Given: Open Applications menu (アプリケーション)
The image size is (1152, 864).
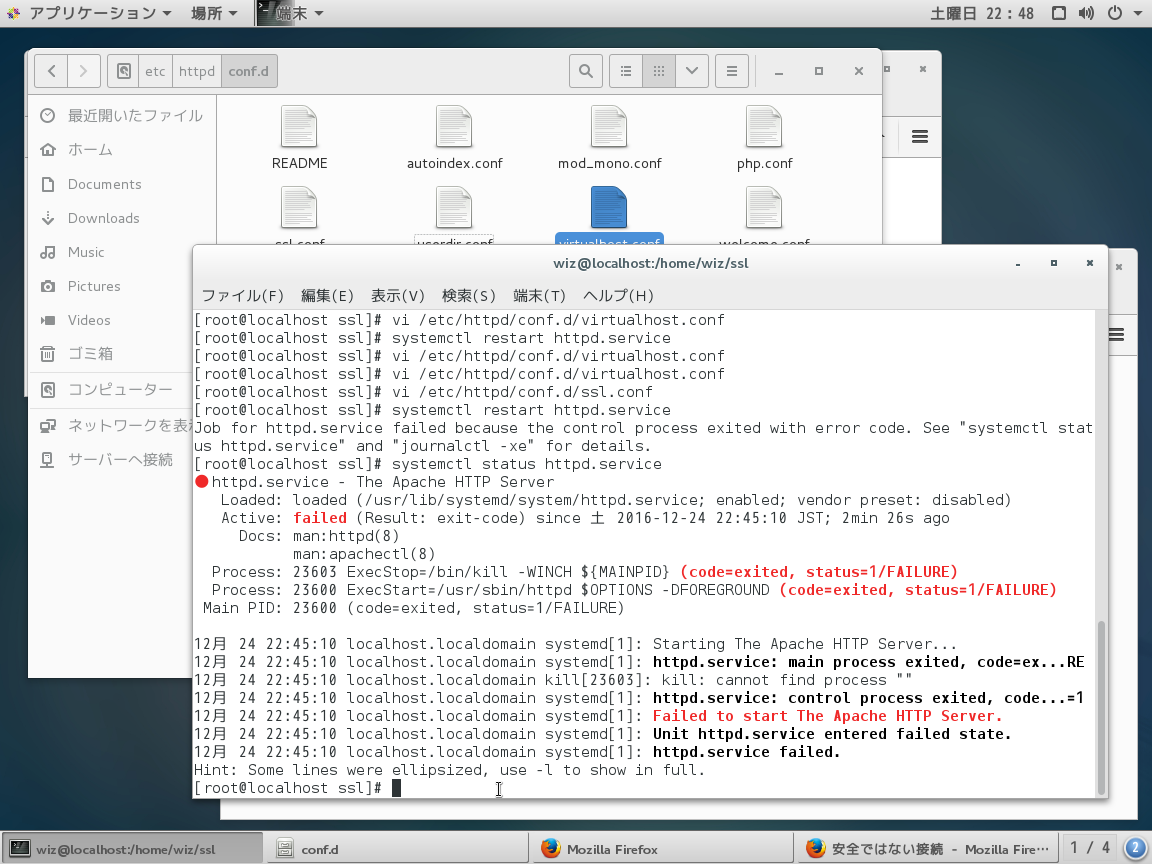Looking at the screenshot, I should coord(90,13).
